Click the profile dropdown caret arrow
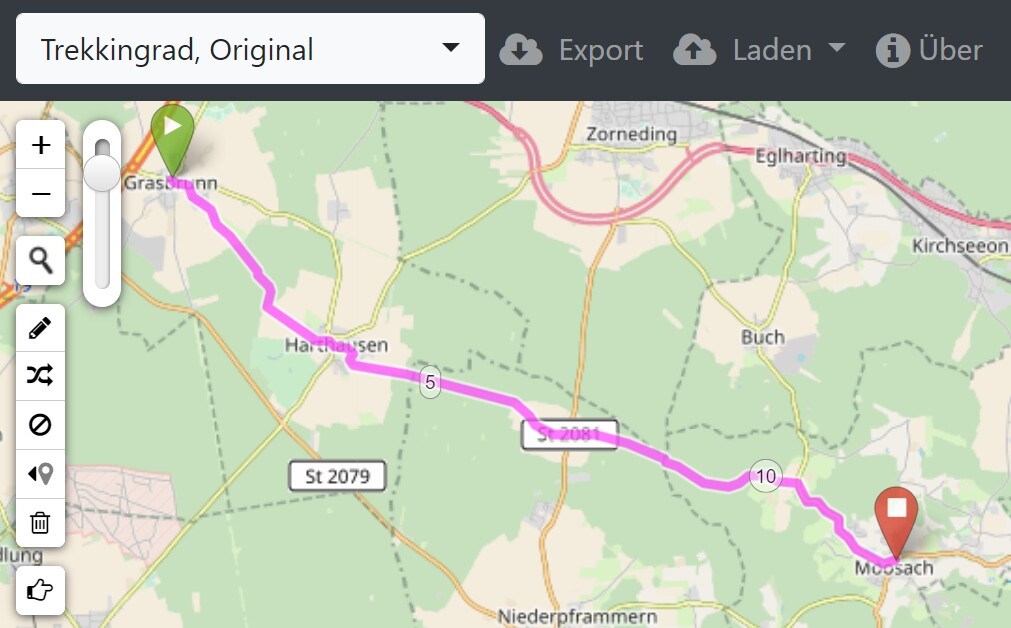 pos(451,47)
